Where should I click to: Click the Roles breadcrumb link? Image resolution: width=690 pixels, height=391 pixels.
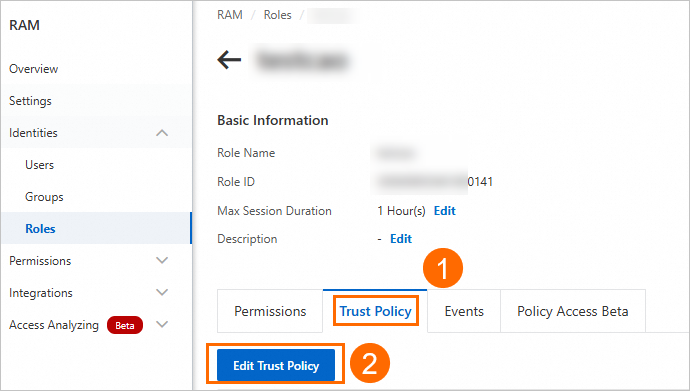click(x=277, y=15)
